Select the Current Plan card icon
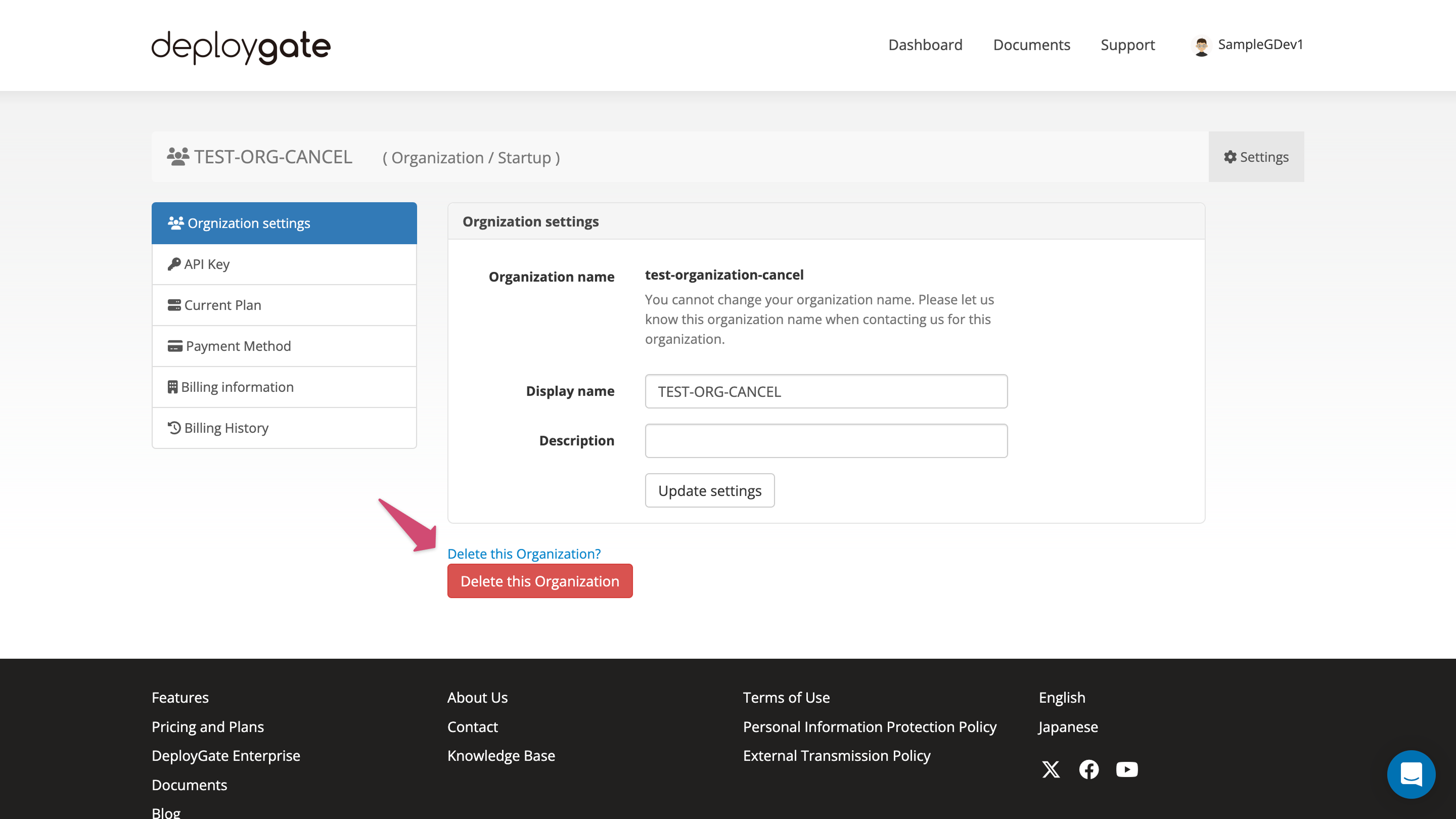 point(174,305)
